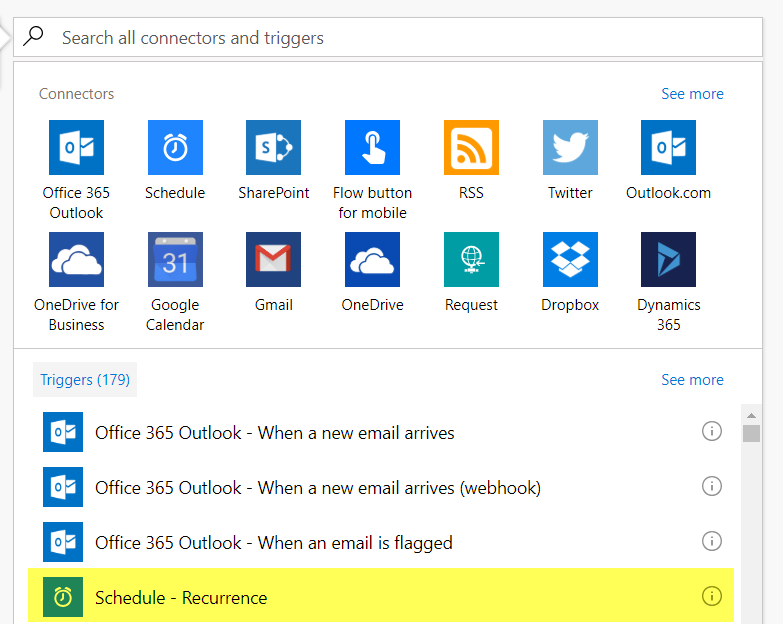Select Flow button for mobile connector
The height and width of the screenshot is (624, 783).
[373, 147]
